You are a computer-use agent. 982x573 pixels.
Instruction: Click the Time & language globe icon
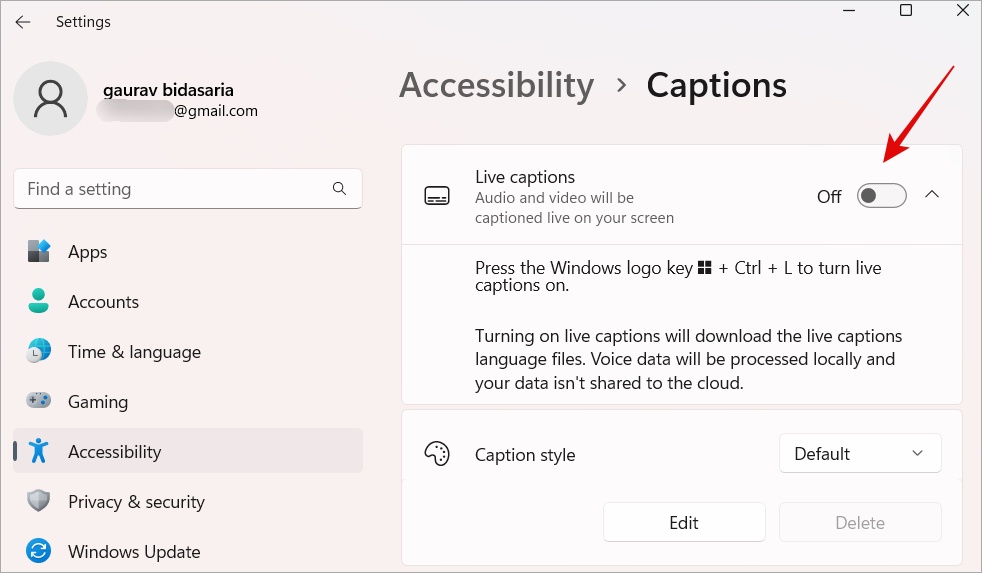click(39, 351)
